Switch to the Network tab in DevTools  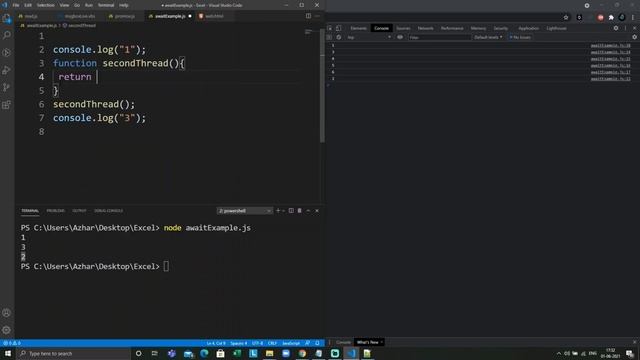click(425, 28)
